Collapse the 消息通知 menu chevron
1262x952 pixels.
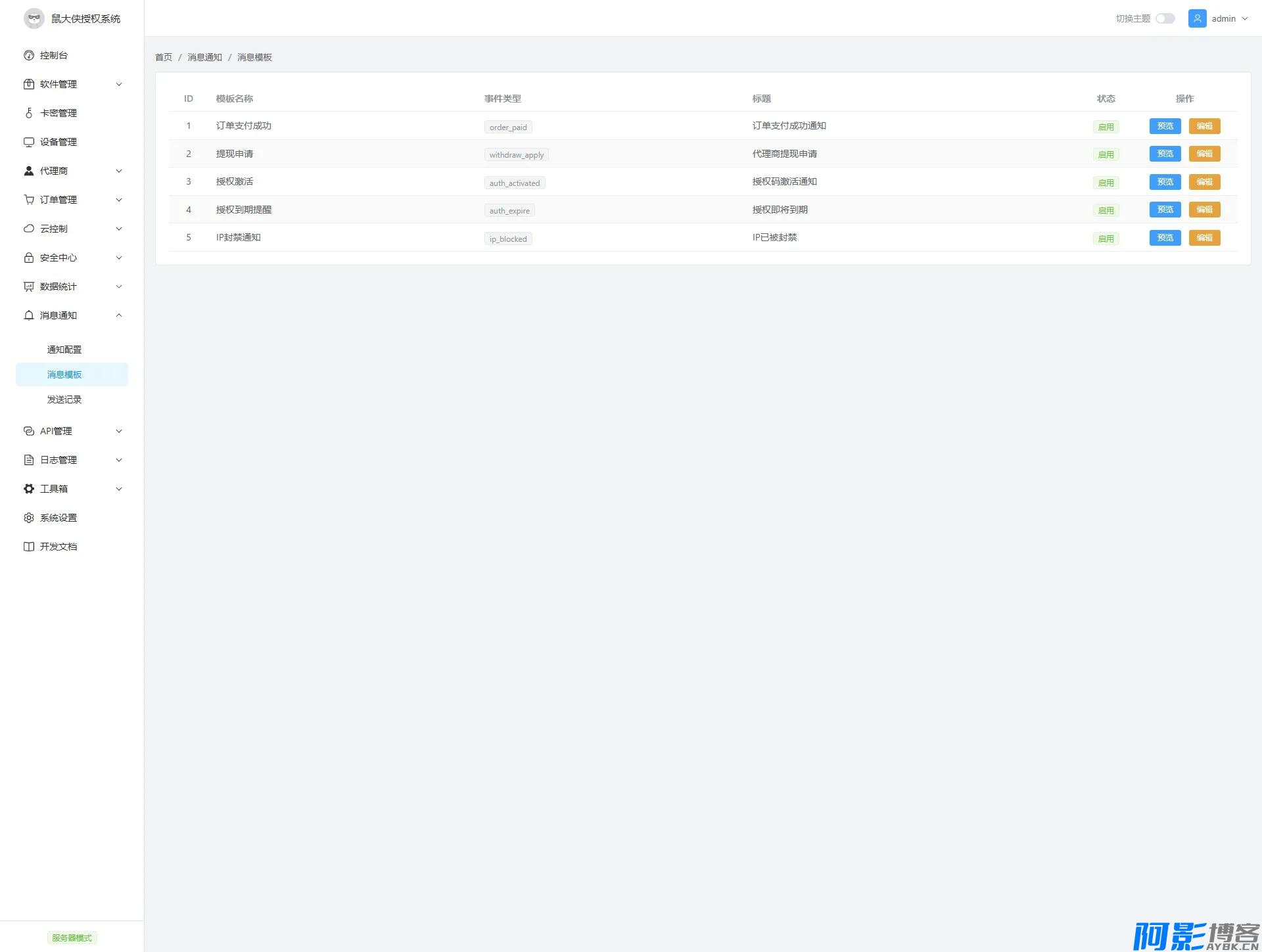[119, 315]
